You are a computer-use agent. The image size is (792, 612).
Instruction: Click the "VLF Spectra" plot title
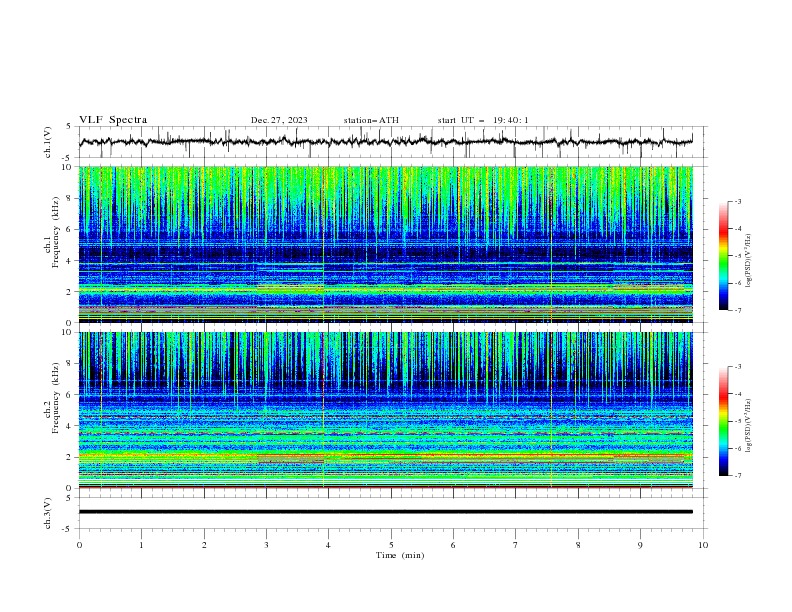click(113, 120)
